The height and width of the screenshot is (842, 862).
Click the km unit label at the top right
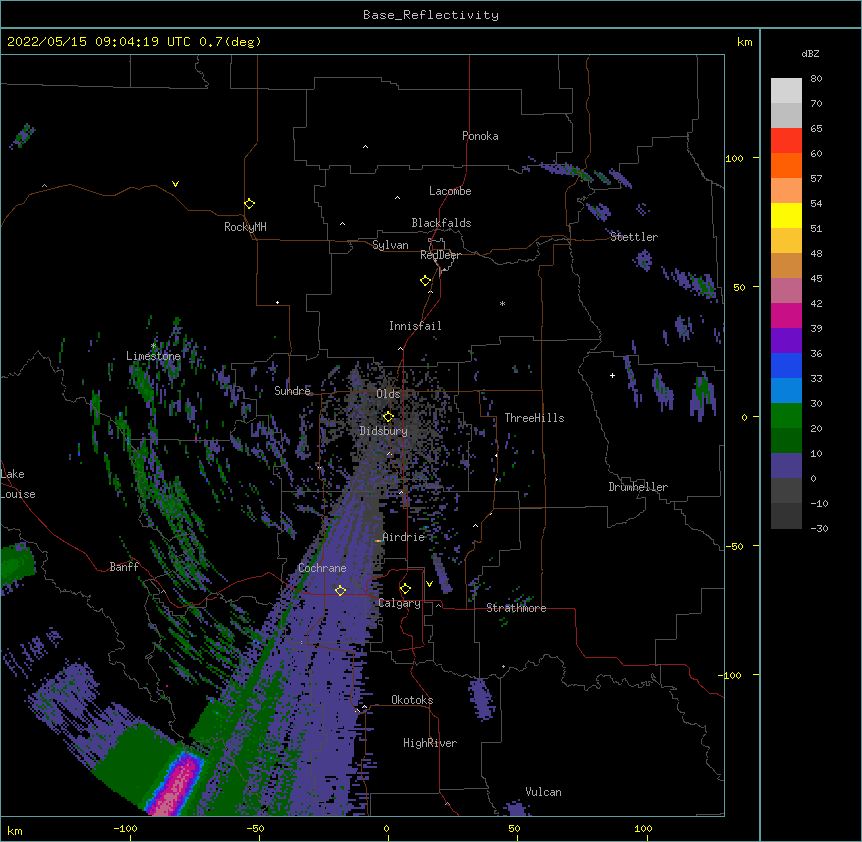coord(744,42)
